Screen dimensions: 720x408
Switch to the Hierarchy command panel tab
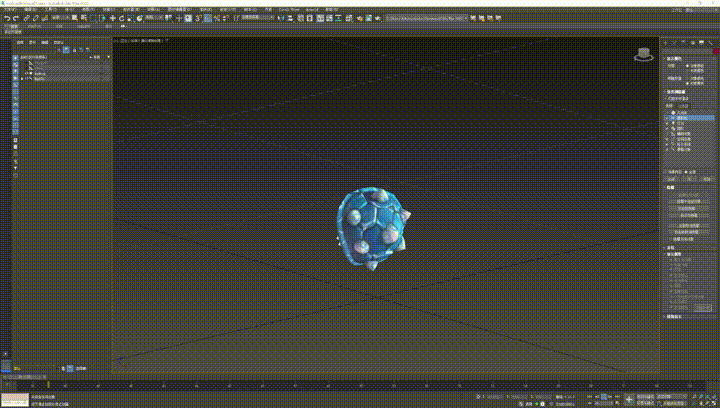(x=683, y=43)
